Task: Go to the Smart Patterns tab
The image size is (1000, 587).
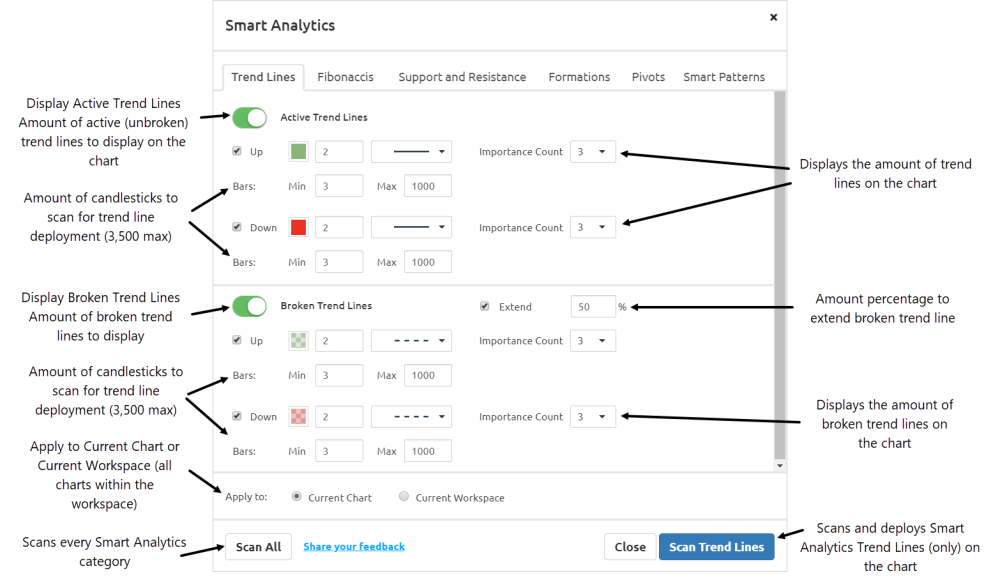Action: pyautogui.click(x=724, y=77)
